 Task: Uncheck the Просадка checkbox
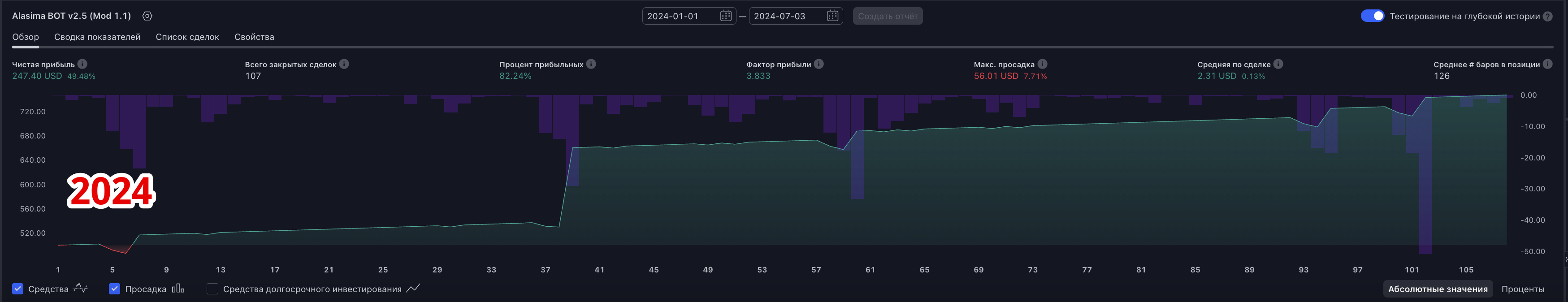point(114,289)
